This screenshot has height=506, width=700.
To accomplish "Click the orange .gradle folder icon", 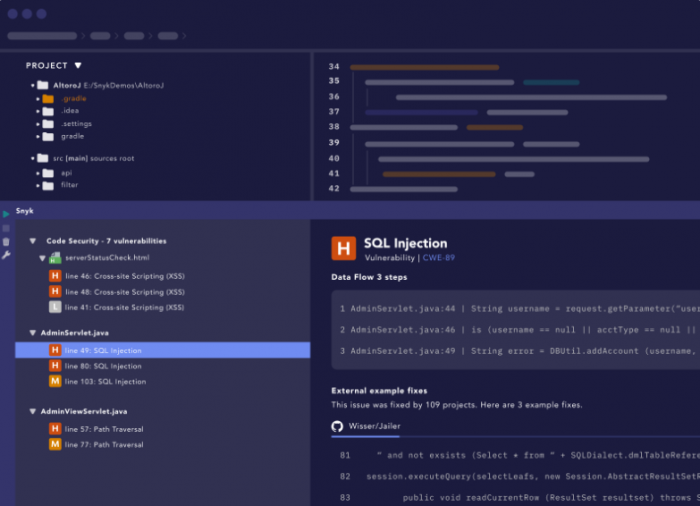I will [x=48, y=99].
